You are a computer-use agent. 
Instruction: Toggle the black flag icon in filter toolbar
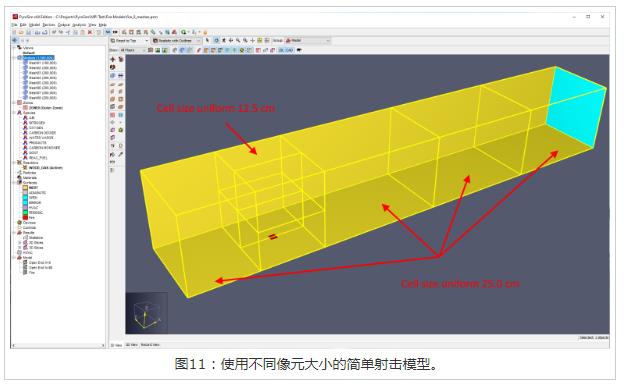click(299, 50)
